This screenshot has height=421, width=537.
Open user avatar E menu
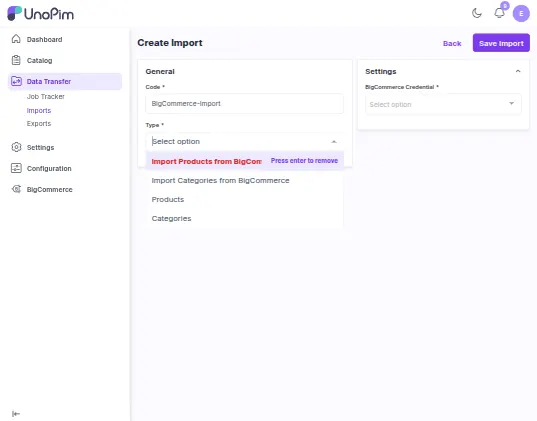click(521, 14)
